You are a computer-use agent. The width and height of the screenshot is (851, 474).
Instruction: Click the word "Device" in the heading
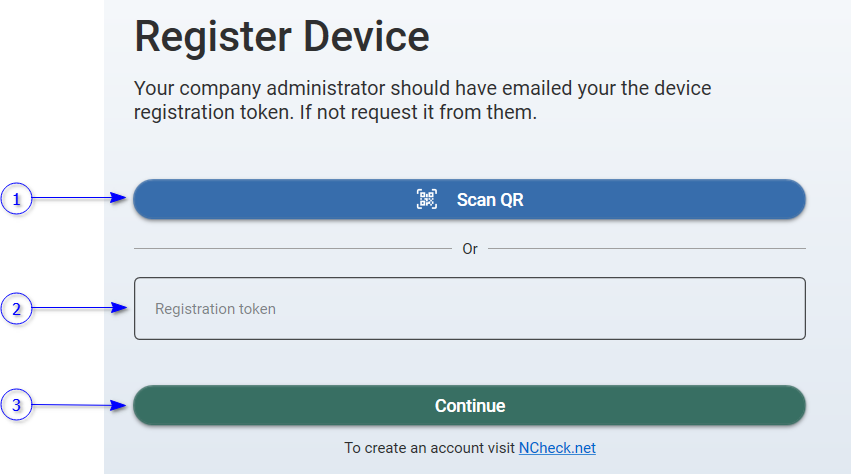[x=366, y=37]
